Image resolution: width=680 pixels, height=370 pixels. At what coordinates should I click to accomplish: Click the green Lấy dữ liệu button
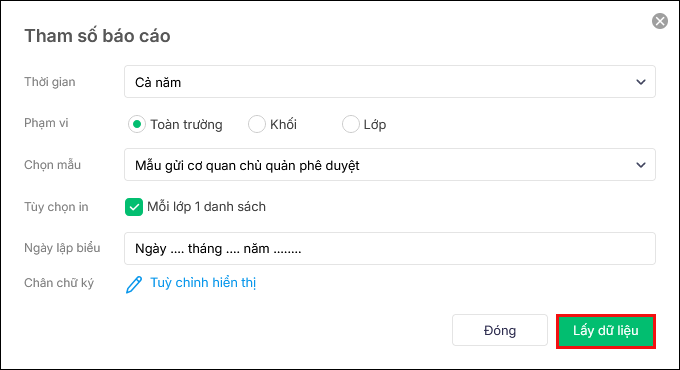point(605,331)
